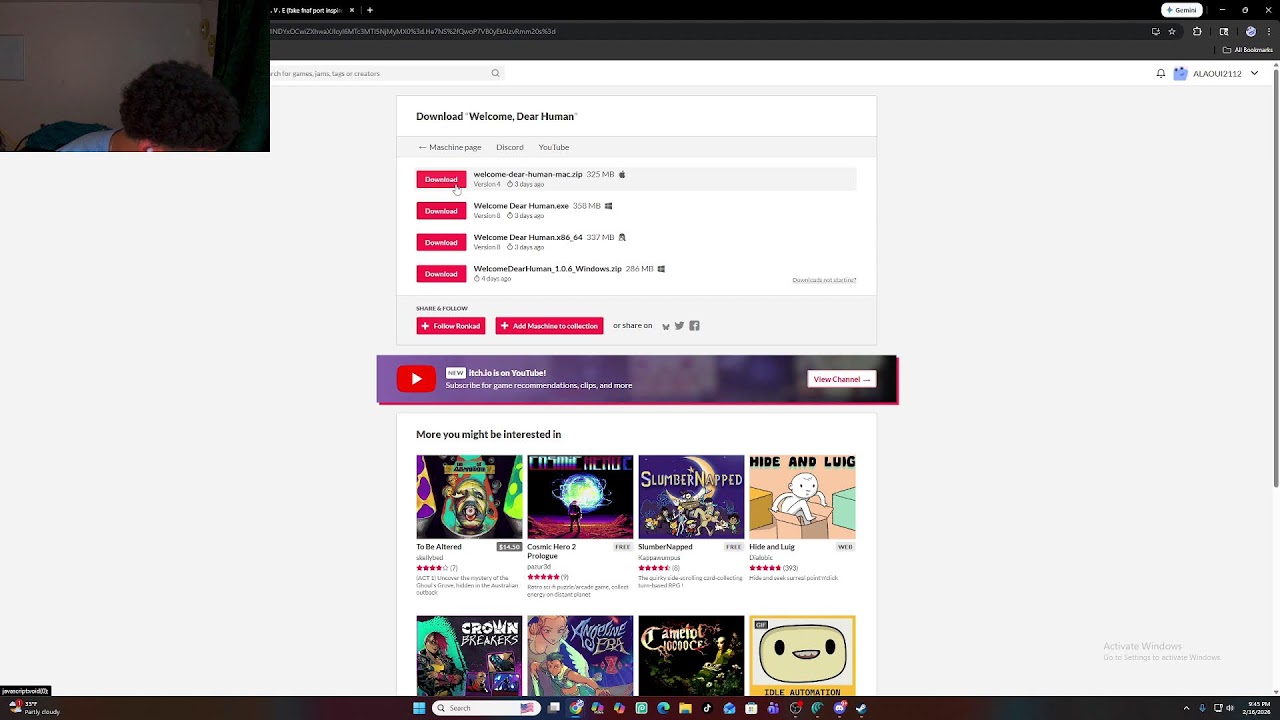Open the clock and date flyout
Image resolution: width=1280 pixels, height=720 pixels.
pos(1258,708)
